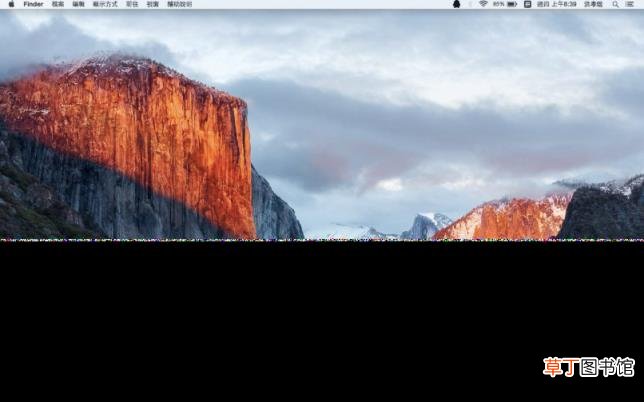This screenshot has height=402, width=644.
Task: Open the File menu next to Finder
Action: point(58,4)
